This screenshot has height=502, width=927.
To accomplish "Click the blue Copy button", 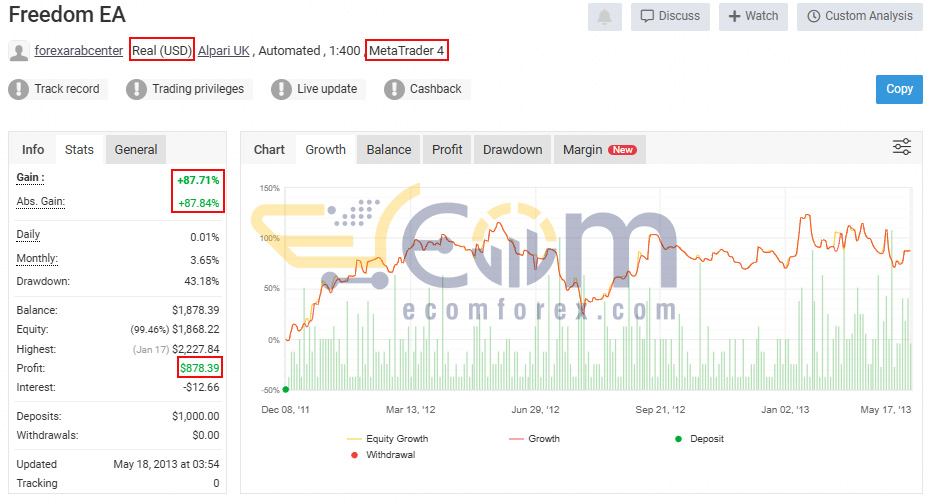I will (x=899, y=89).
